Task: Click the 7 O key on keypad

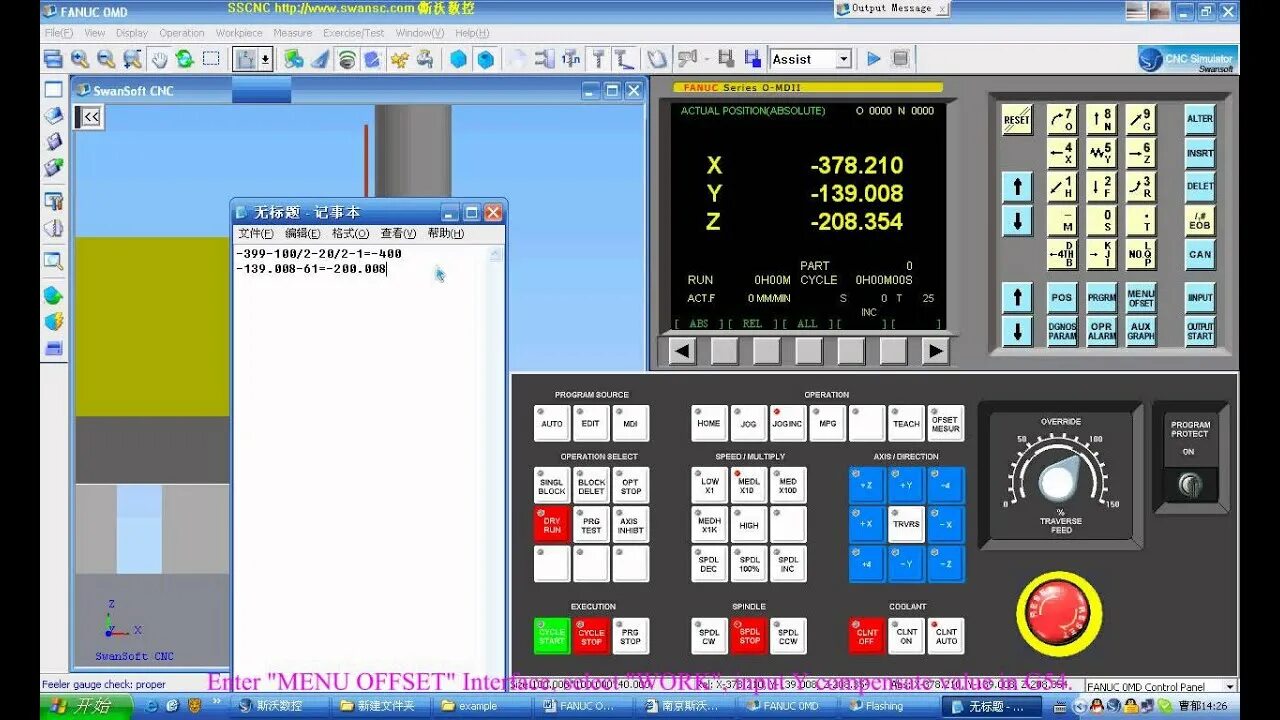Action: pos(1062,120)
